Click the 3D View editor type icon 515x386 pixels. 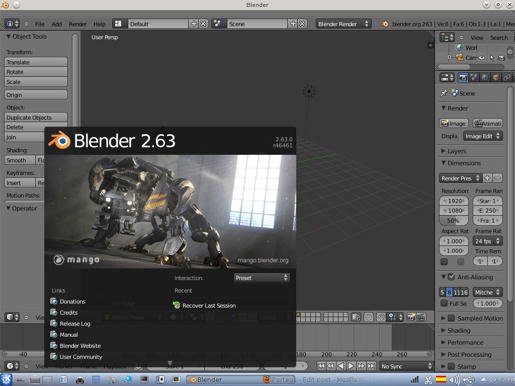[12, 317]
